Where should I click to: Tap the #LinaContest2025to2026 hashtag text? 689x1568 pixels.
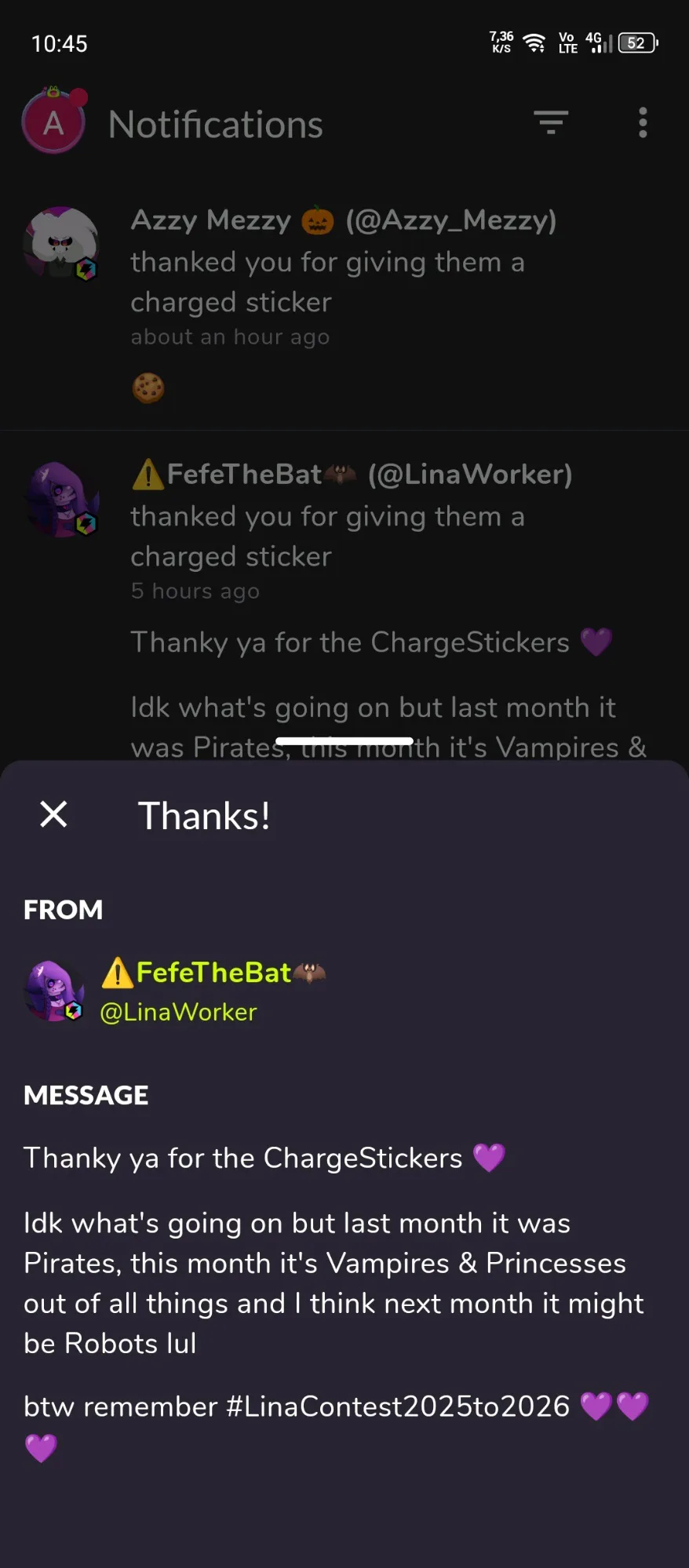pos(398,1406)
